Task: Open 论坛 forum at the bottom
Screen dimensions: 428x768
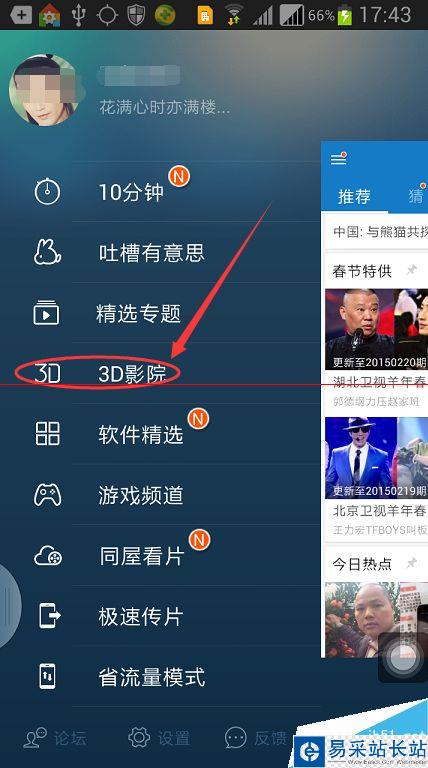Action: 55,738
